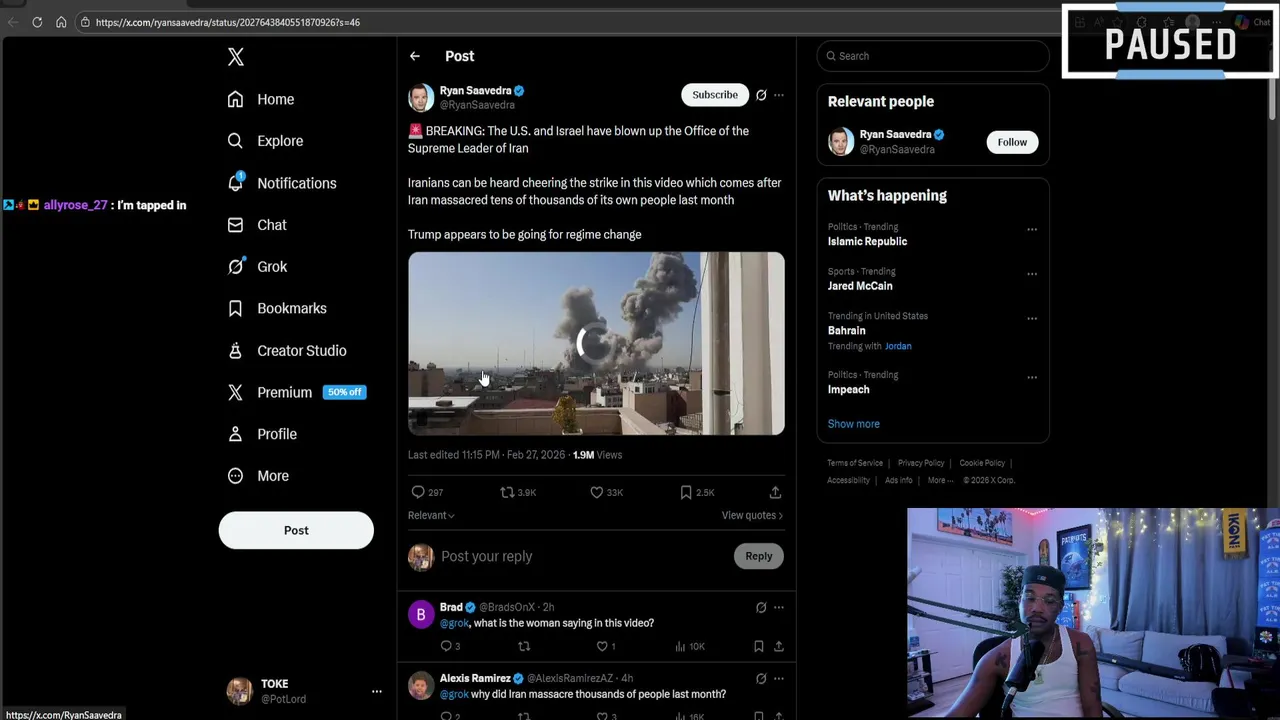Open Islamic Republic trending topic
The height and width of the screenshot is (720, 1280).
coord(867,241)
